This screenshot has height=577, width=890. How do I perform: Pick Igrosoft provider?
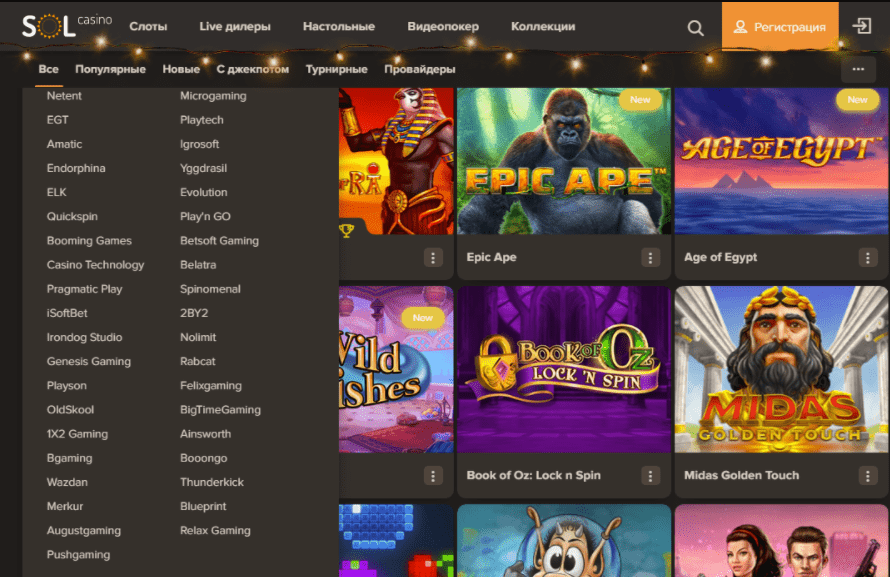click(199, 144)
